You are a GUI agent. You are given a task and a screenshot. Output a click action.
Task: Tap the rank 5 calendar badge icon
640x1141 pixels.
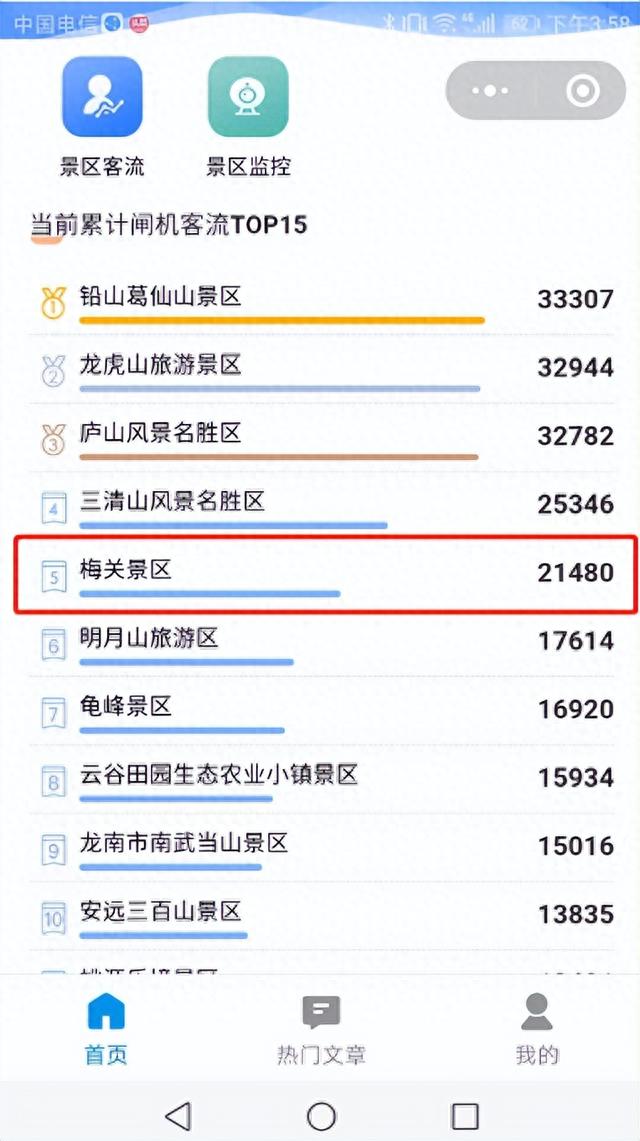pos(53,576)
